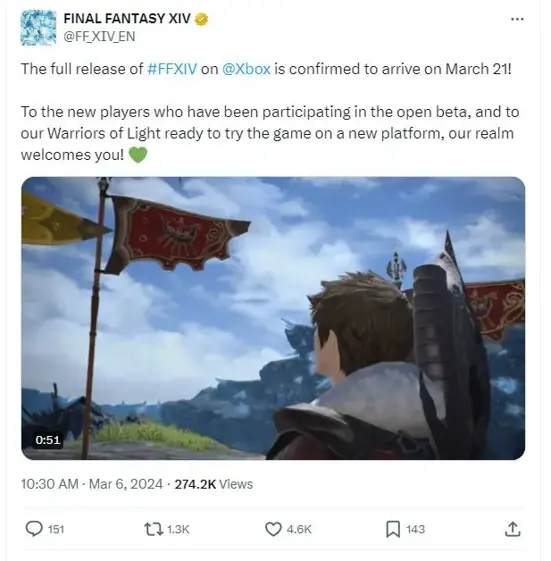551x561 pixels.
Task: View the 274.2K Views analytics
Action: tap(214, 484)
